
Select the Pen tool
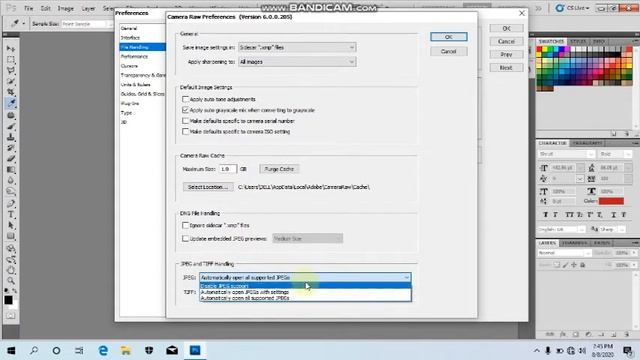tap(11, 203)
